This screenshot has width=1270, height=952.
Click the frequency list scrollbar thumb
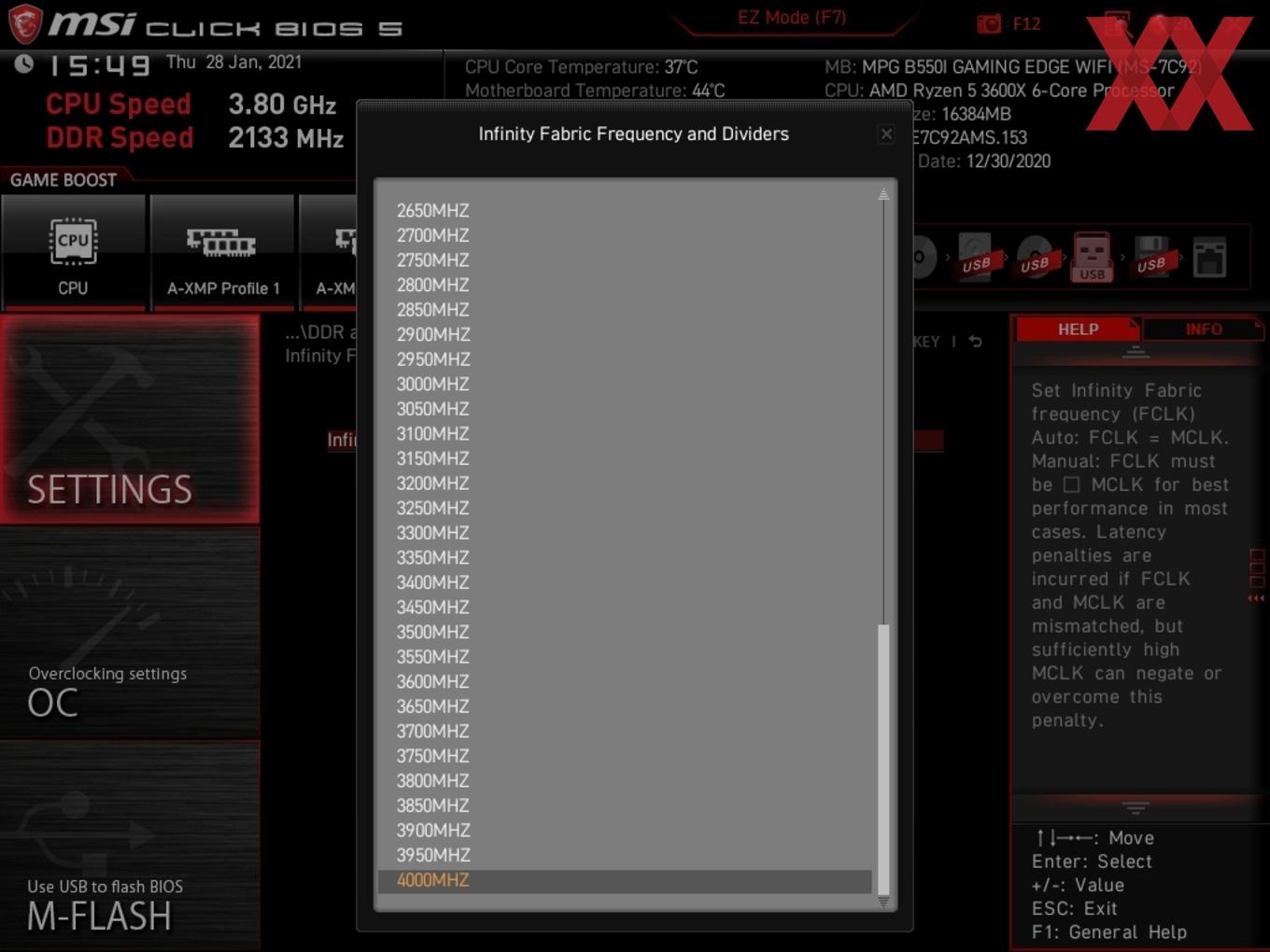point(883,760)
